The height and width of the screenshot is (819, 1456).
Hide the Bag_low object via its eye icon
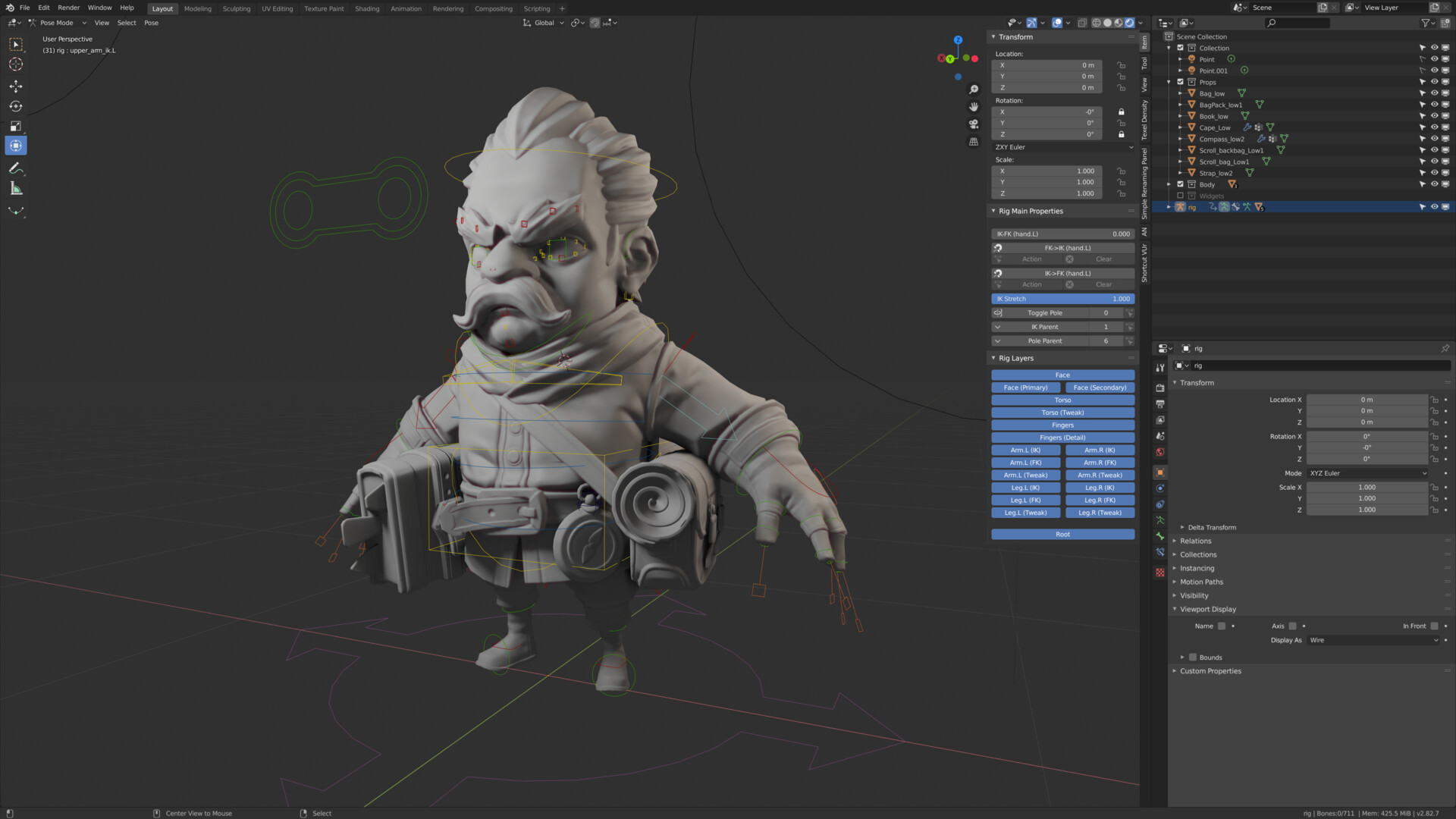pos(1434,93)
